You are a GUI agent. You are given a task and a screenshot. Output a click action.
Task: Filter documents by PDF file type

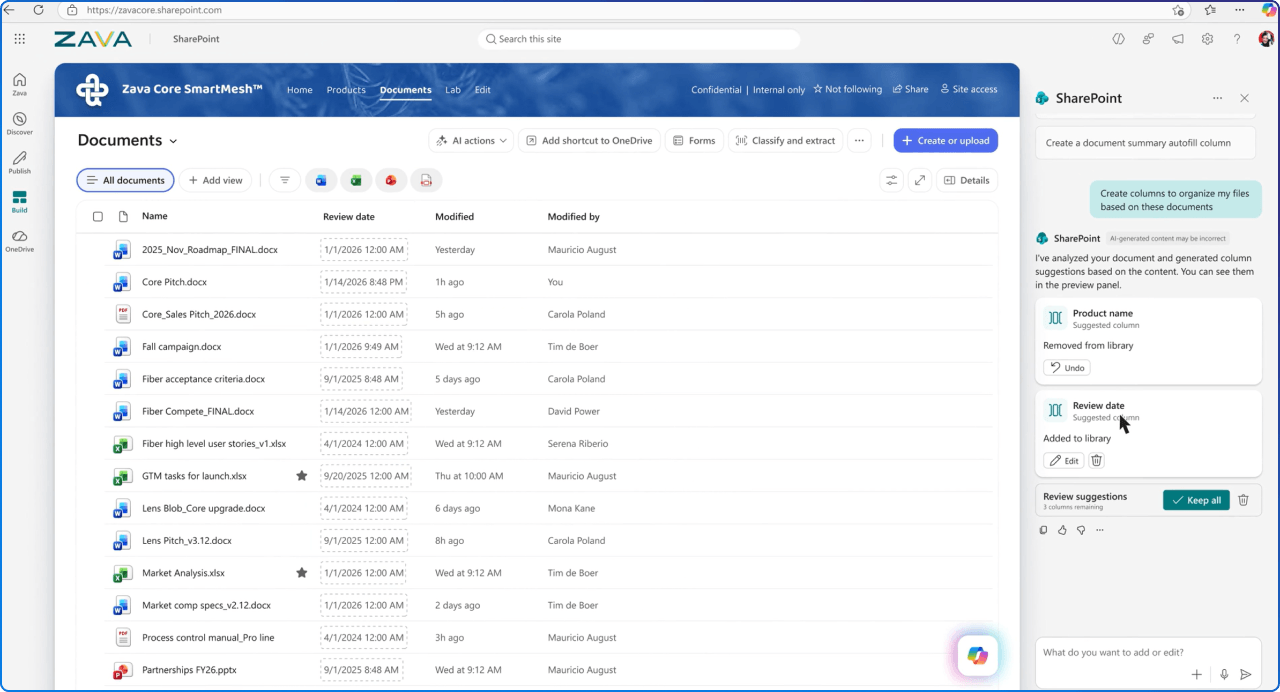(x=427, y=180)
